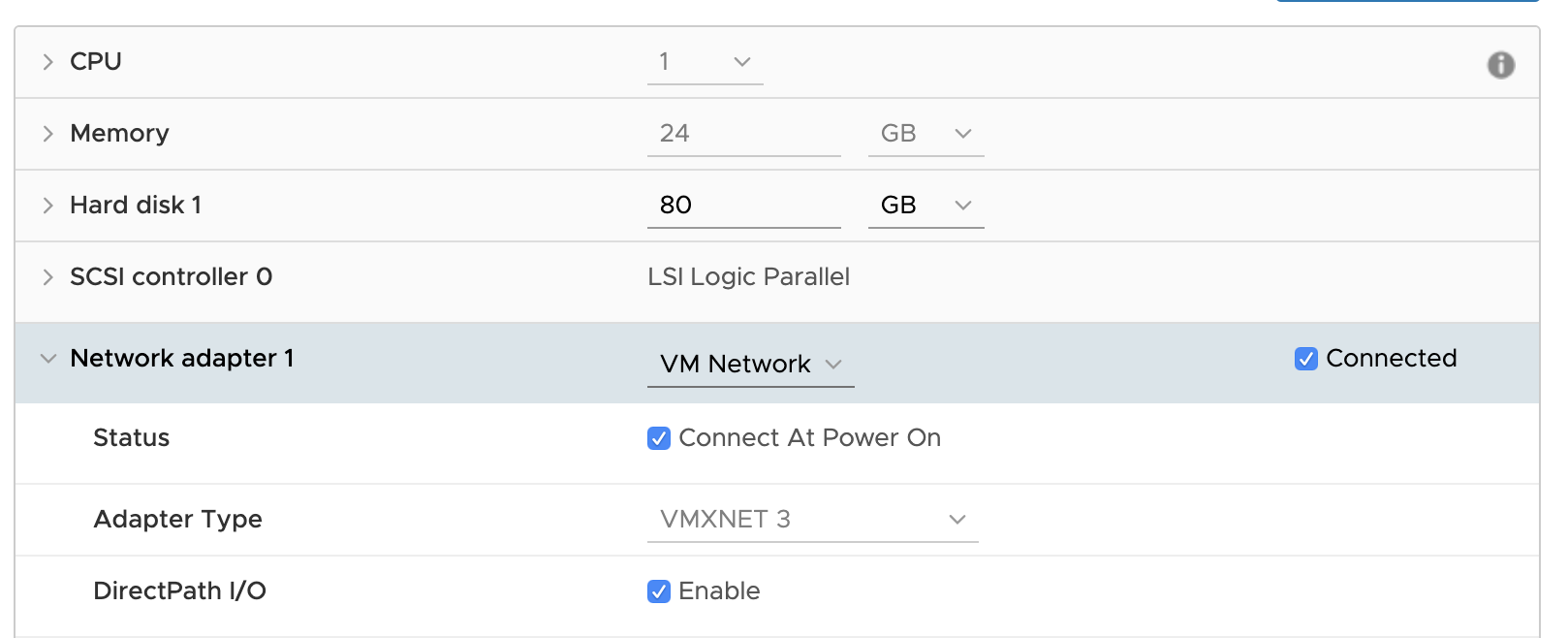This screenshot has width=1568, height=638.
Task: Expand Hard disk 1 details
Action: tap(47, 206)
